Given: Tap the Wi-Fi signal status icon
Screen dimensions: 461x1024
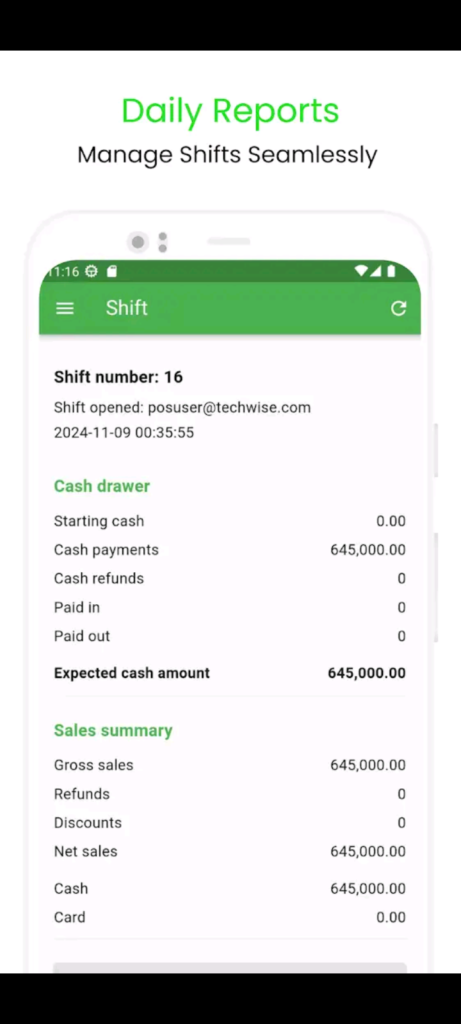Looking at the screenshot, I should [361, 271].
